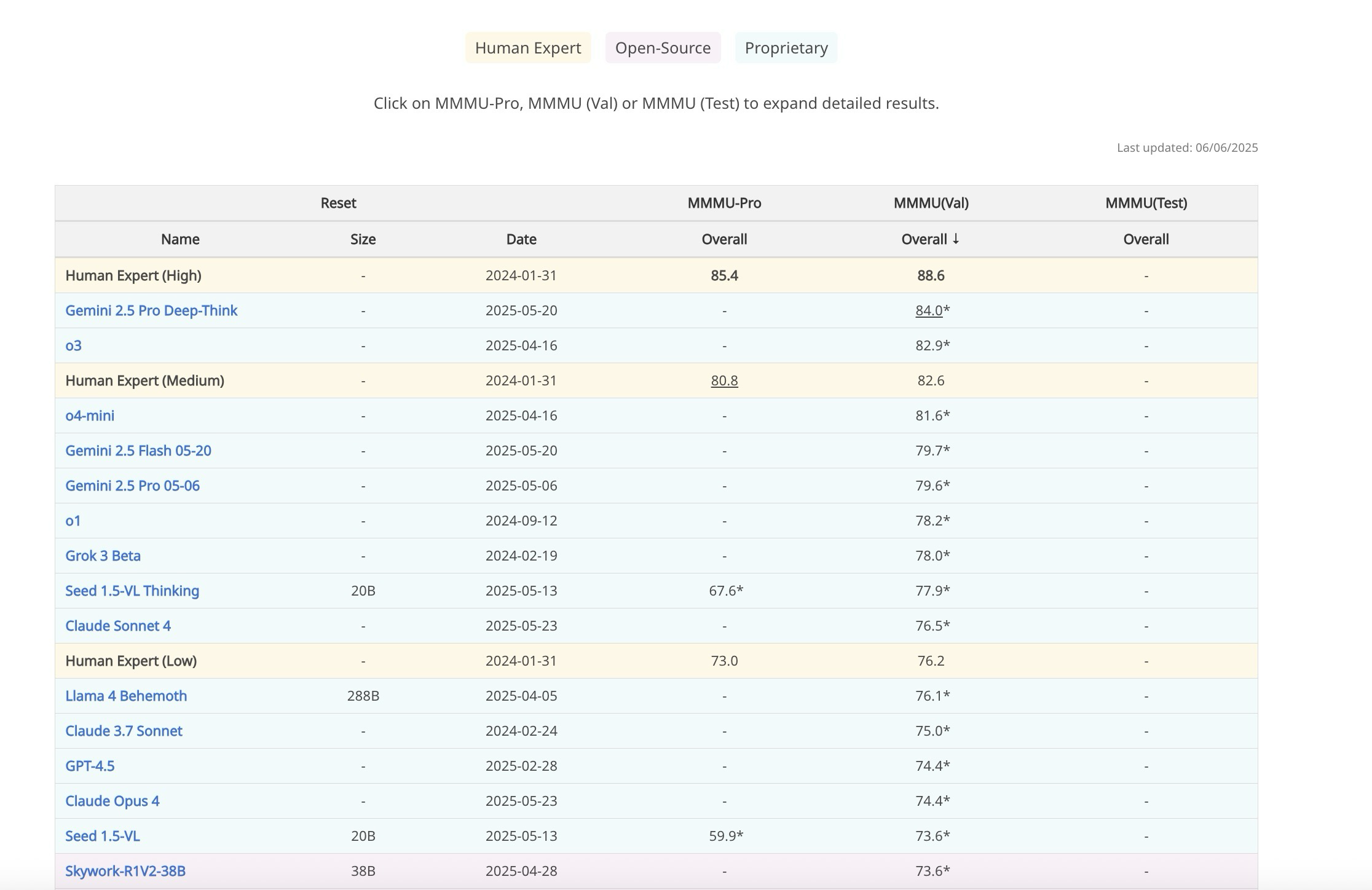The image size is (1372, 890).
Task: Click the Reset table header
Action: pyautogui.click(x=338, y=203)
